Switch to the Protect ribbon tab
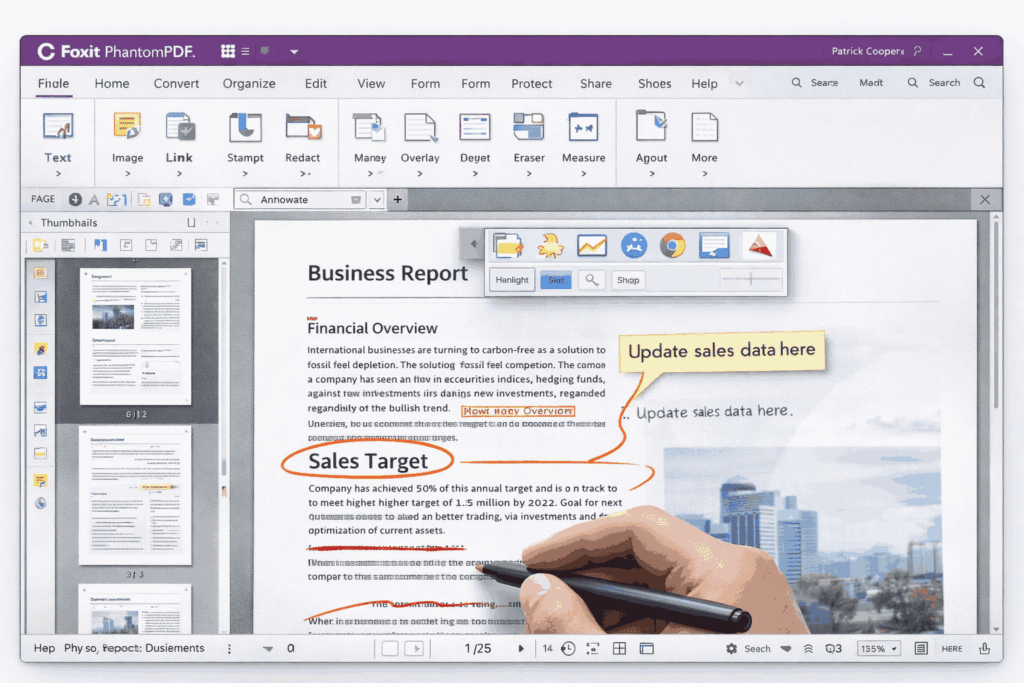The image size is (1024, 683). tap(531, 83)
